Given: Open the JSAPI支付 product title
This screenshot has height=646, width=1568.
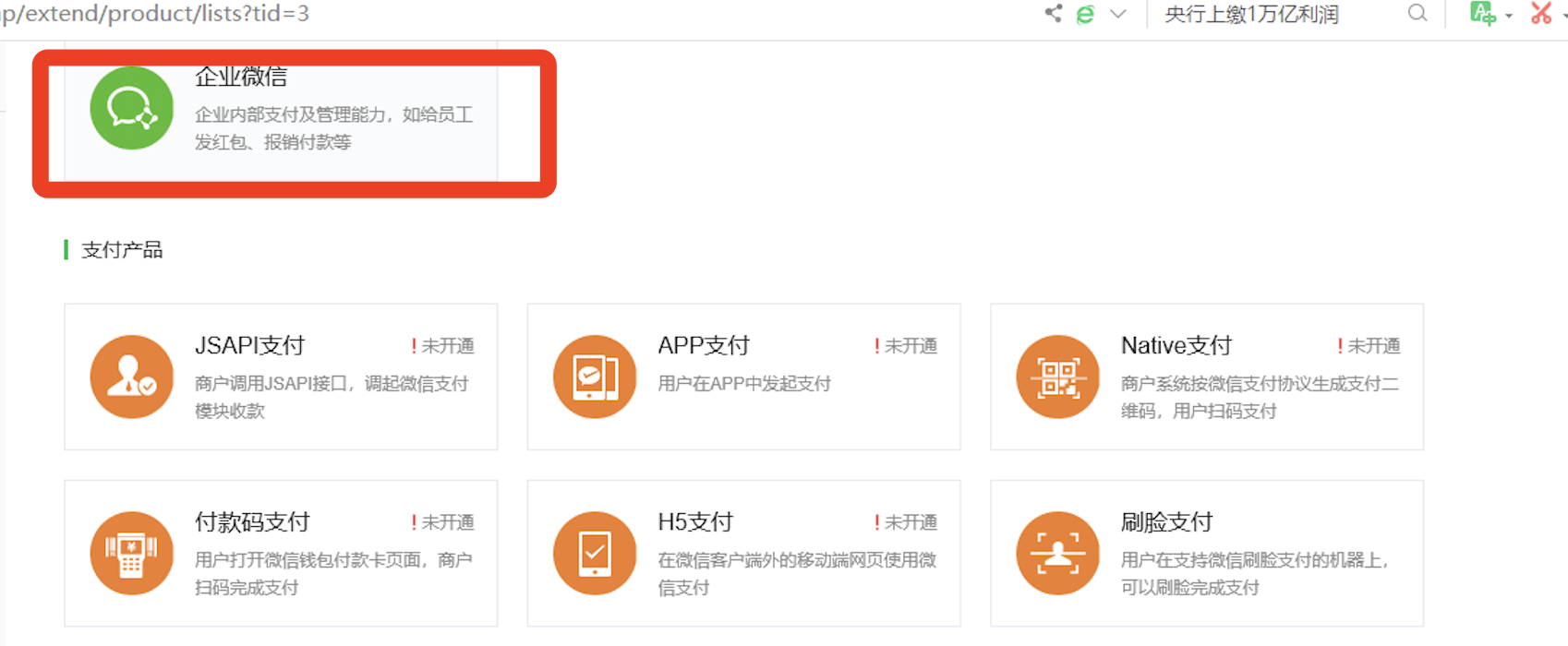Looking at the screenshot, I should click(x=249, y=345).
